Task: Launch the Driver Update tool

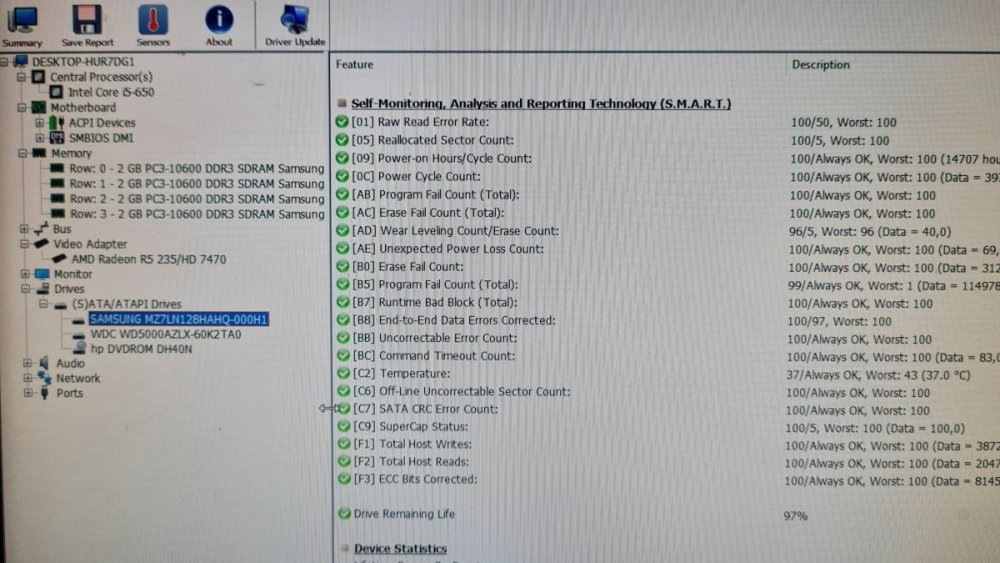Action: click(295, 24)
